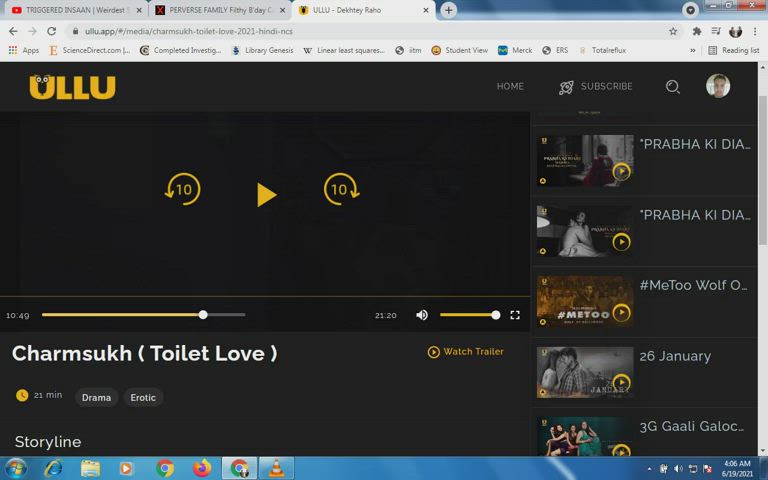
Task: Launch Internet Explorer from the taskbar
Action: (53, 469)
